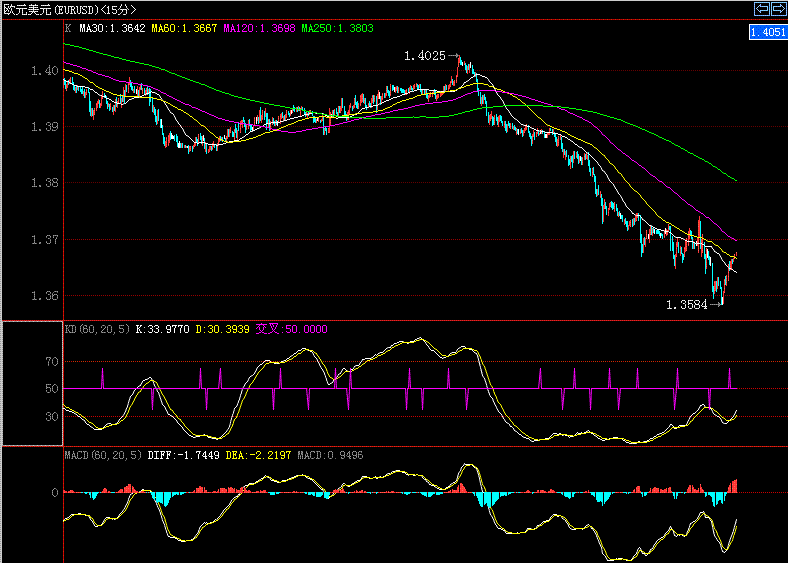The height and width of the screenshot is (563, 790).
Task: Click the KD(60,20,5) indicator name
Action: 97,329
